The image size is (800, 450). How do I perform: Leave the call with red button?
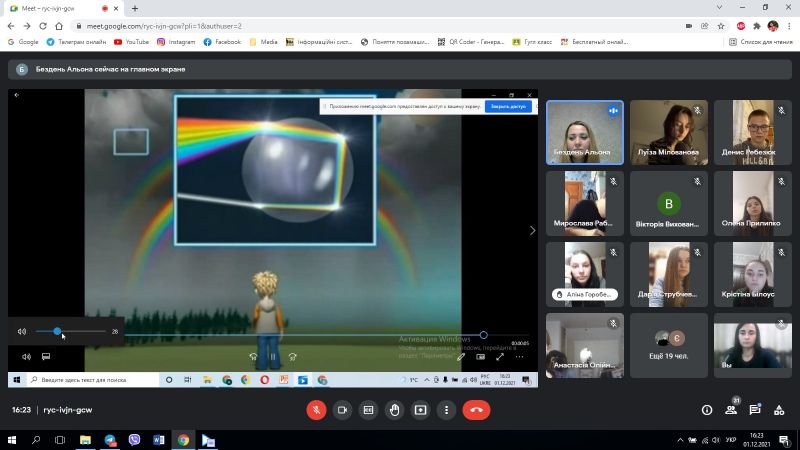(477, 410)
